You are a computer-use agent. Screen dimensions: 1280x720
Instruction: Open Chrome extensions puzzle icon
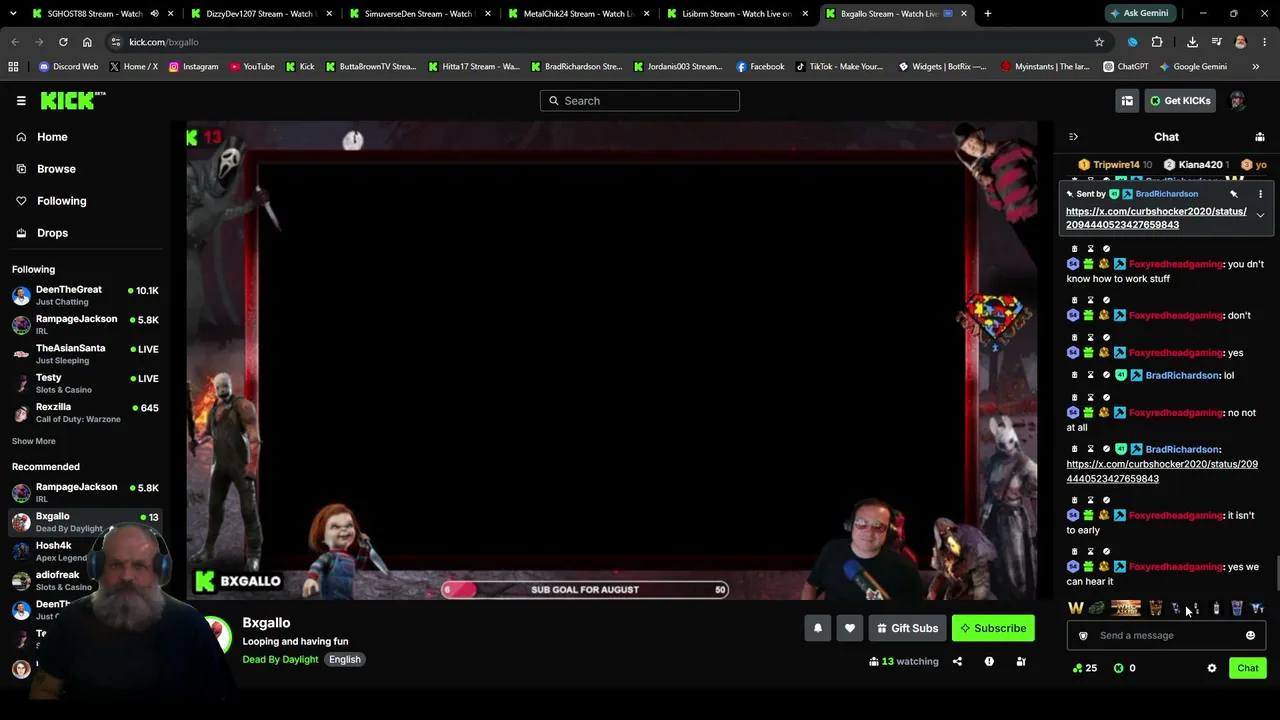pyautogui.click(x=1157, y=42)
